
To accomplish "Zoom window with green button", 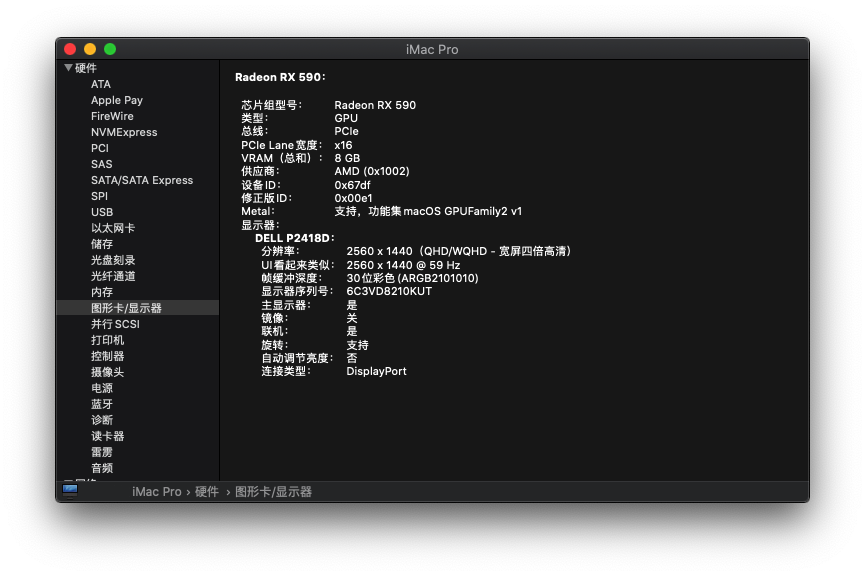I will click(110, 49).
